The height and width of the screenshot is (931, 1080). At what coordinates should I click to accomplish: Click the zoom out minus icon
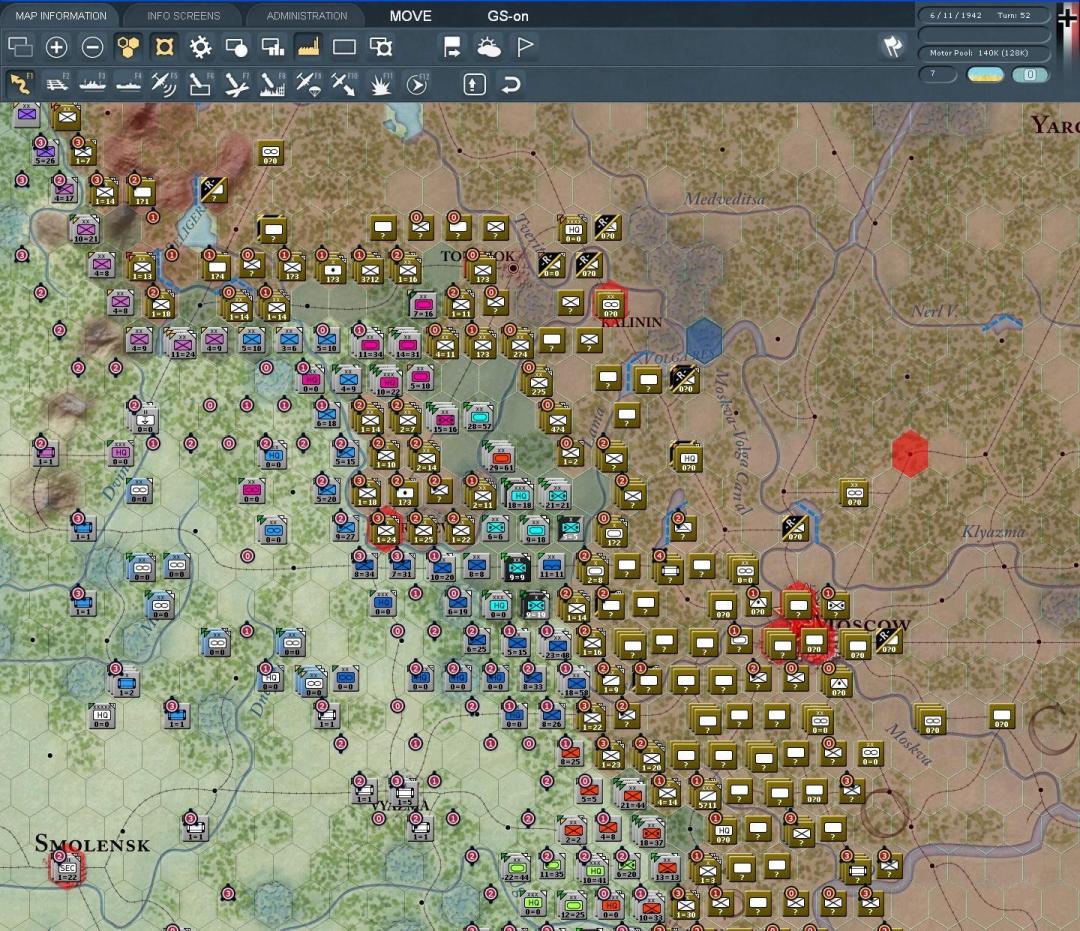click(x=92, y=47)
